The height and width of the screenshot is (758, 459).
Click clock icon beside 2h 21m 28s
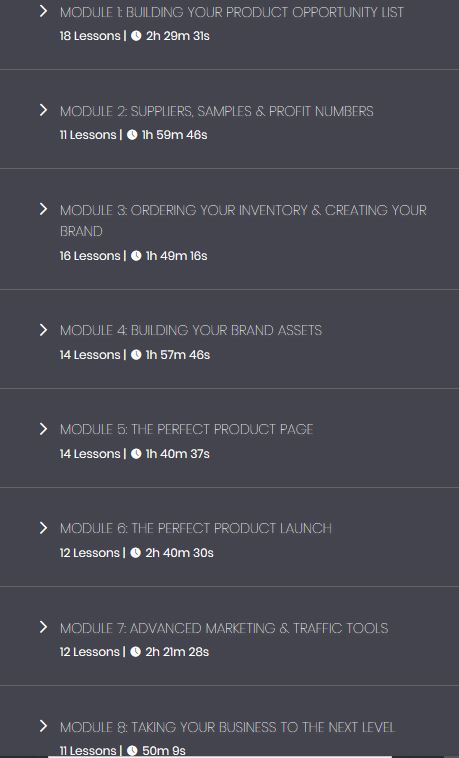click(x=135, y=652)
